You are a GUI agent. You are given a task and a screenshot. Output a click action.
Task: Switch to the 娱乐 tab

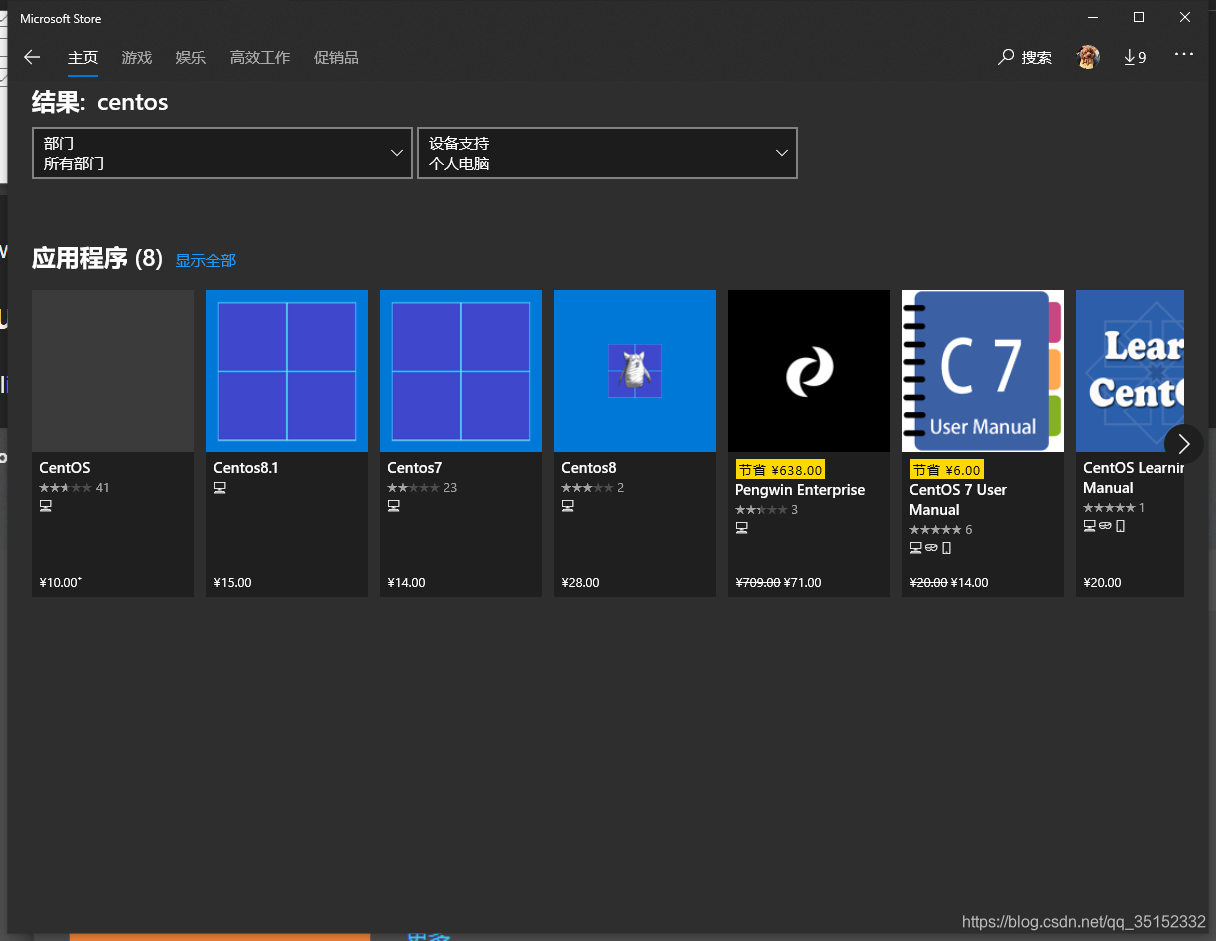191,57
